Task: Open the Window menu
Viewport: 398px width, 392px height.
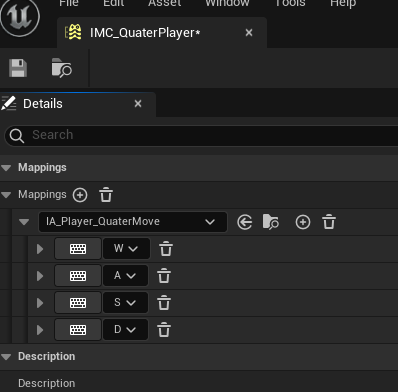Action: tap(227, 3)
